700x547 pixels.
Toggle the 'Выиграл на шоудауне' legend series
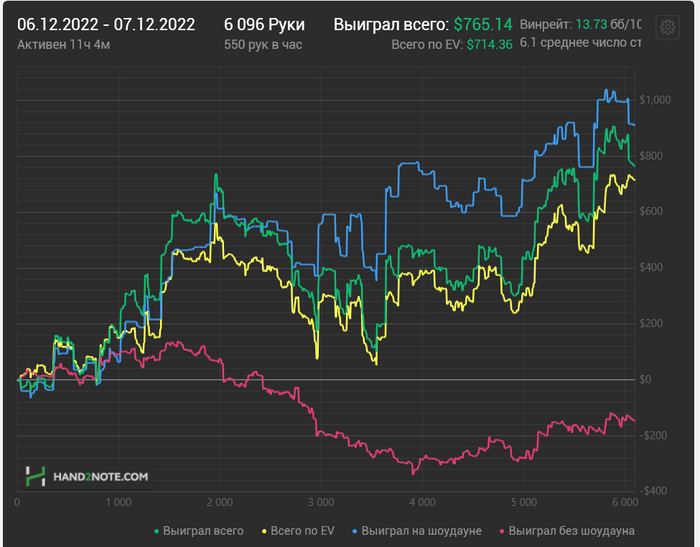[x=417, y=531]
